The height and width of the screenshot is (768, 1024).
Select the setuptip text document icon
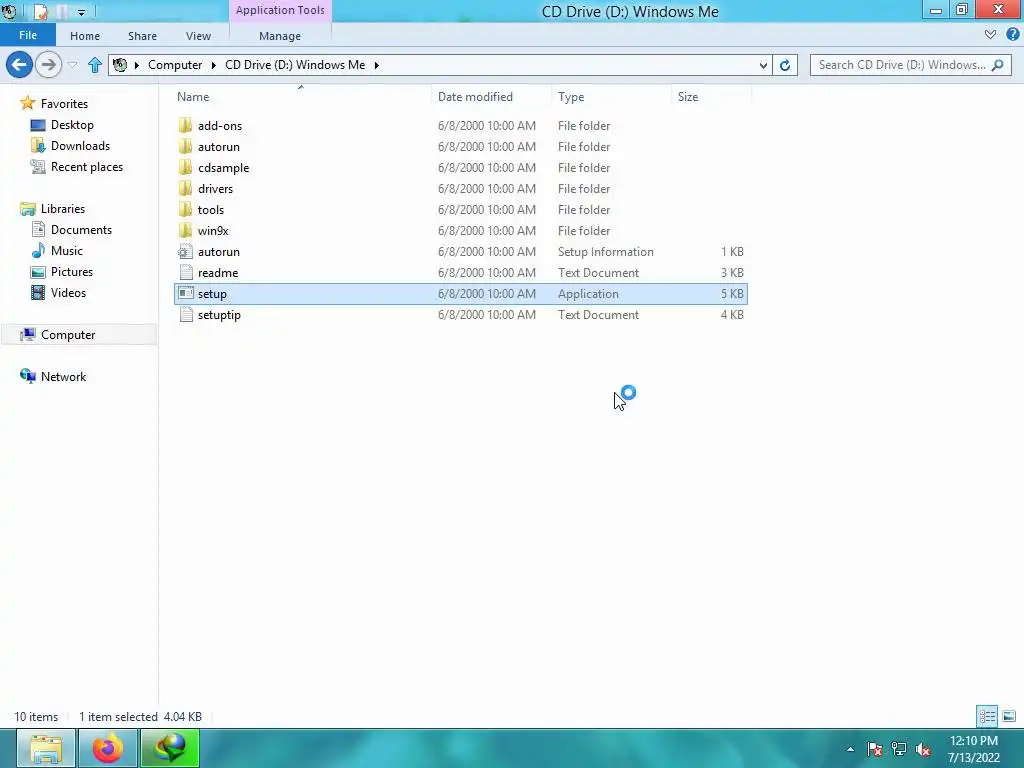click(x=185, y=314)
